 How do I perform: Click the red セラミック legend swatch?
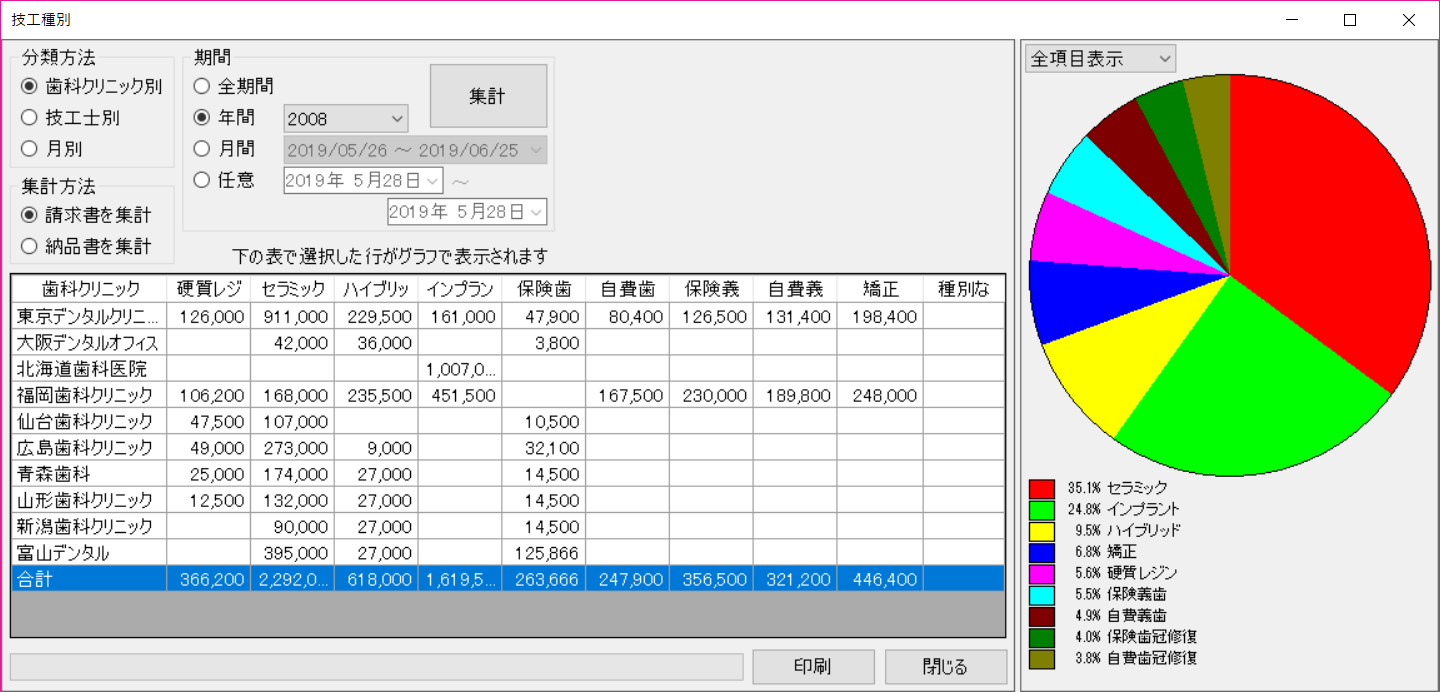click(1042, 489)
